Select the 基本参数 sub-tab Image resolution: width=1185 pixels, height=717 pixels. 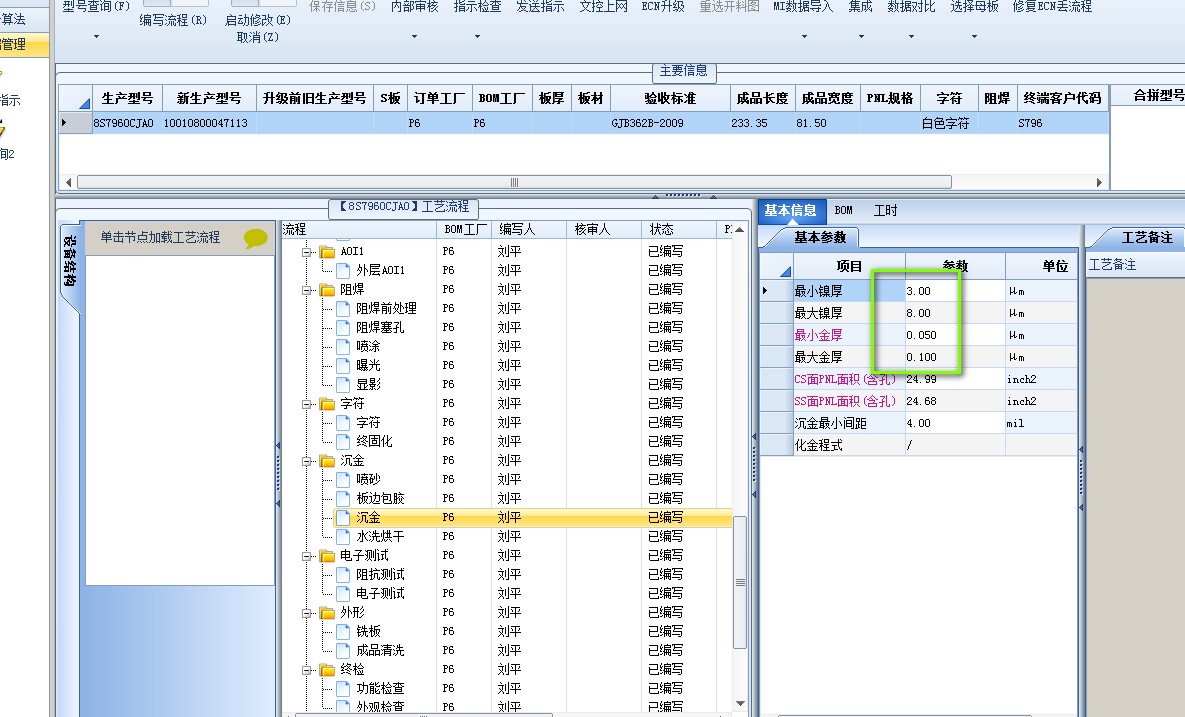click(819, 238)
